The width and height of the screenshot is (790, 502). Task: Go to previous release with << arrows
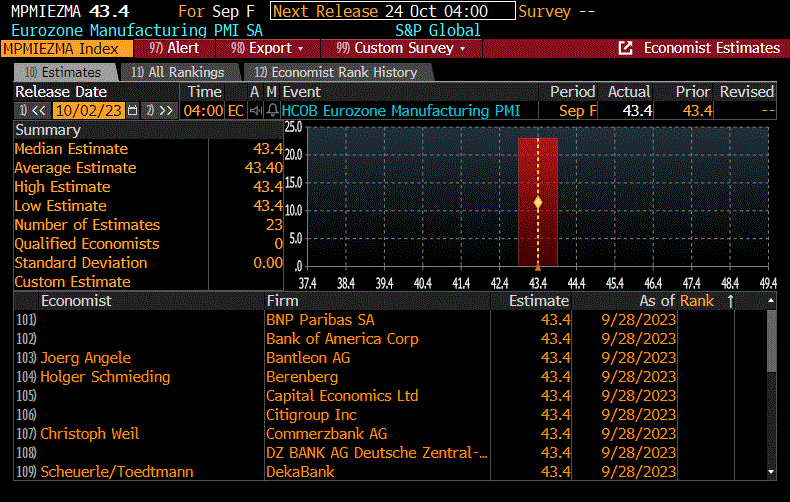[x=33, y=110]
